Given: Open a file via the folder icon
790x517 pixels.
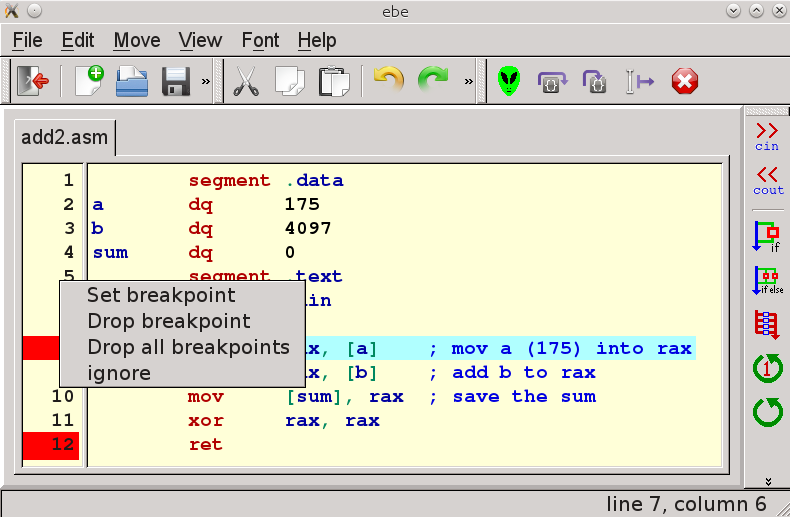Looking at the screenshot, I should pos(131,81).
